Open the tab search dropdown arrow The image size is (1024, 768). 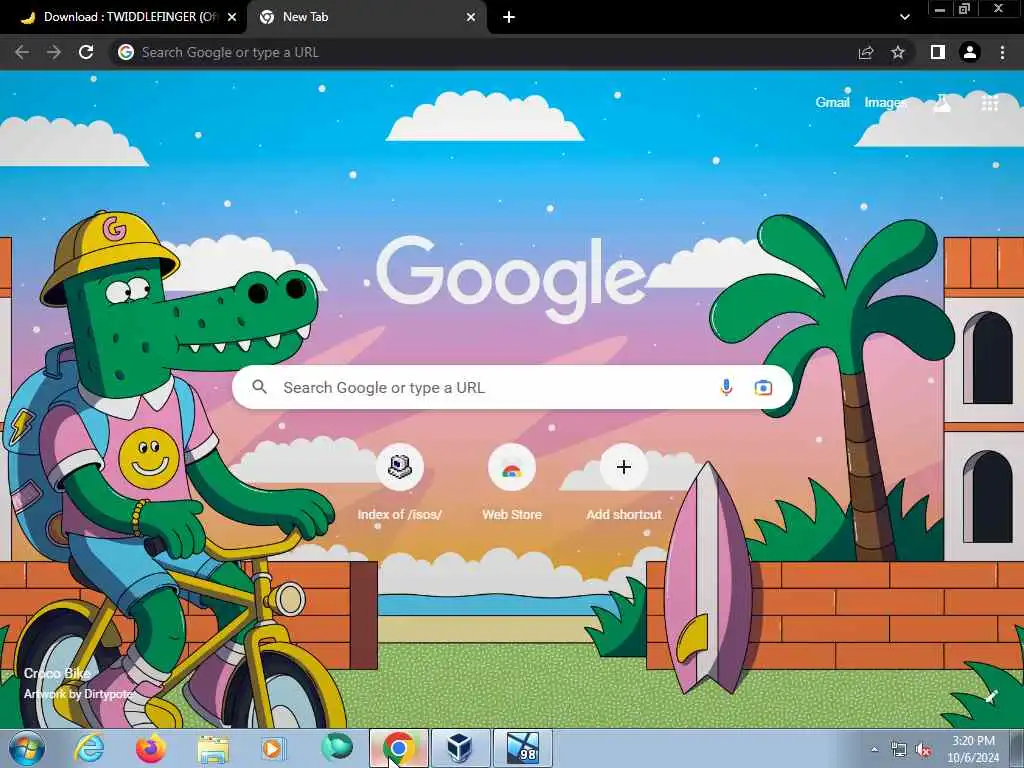[x=904, y=17]
